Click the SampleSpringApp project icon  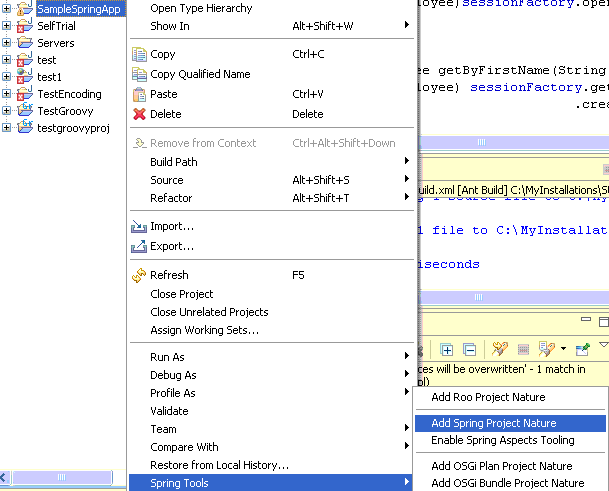click(x=25, y=9)
